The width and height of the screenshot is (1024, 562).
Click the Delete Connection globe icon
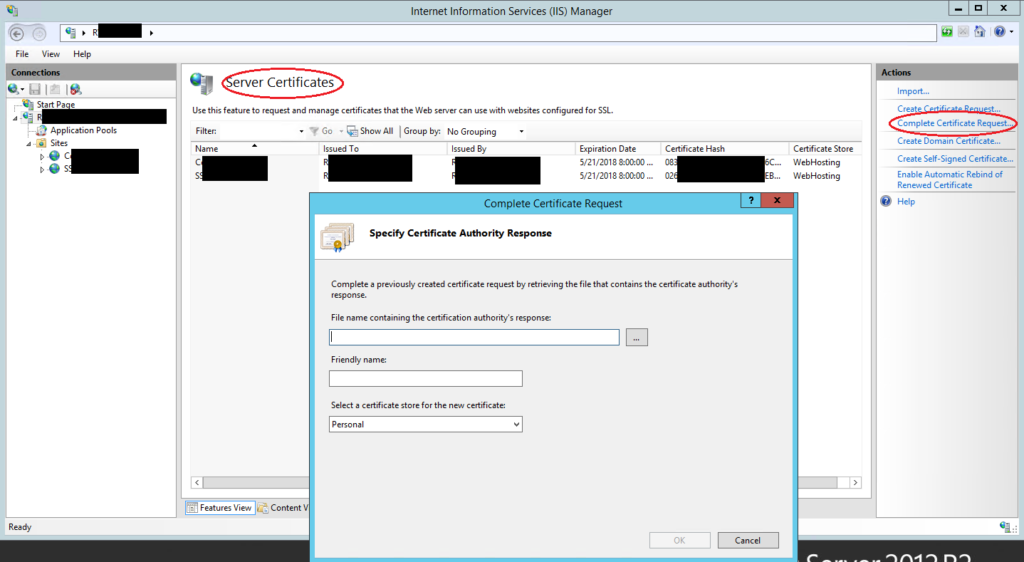[x=76, y=89]
